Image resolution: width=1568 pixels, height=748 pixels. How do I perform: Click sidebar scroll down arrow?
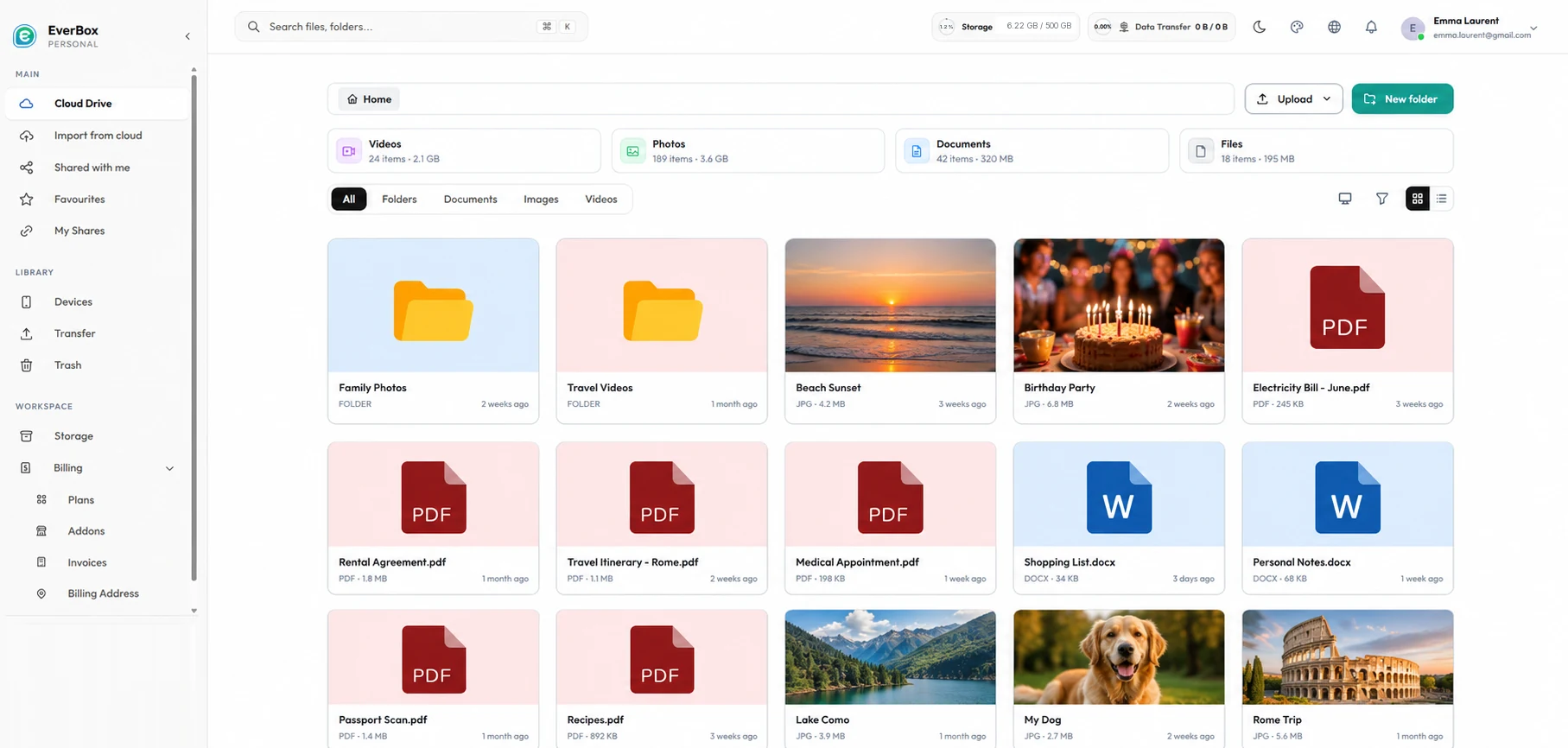click(194, 611)
